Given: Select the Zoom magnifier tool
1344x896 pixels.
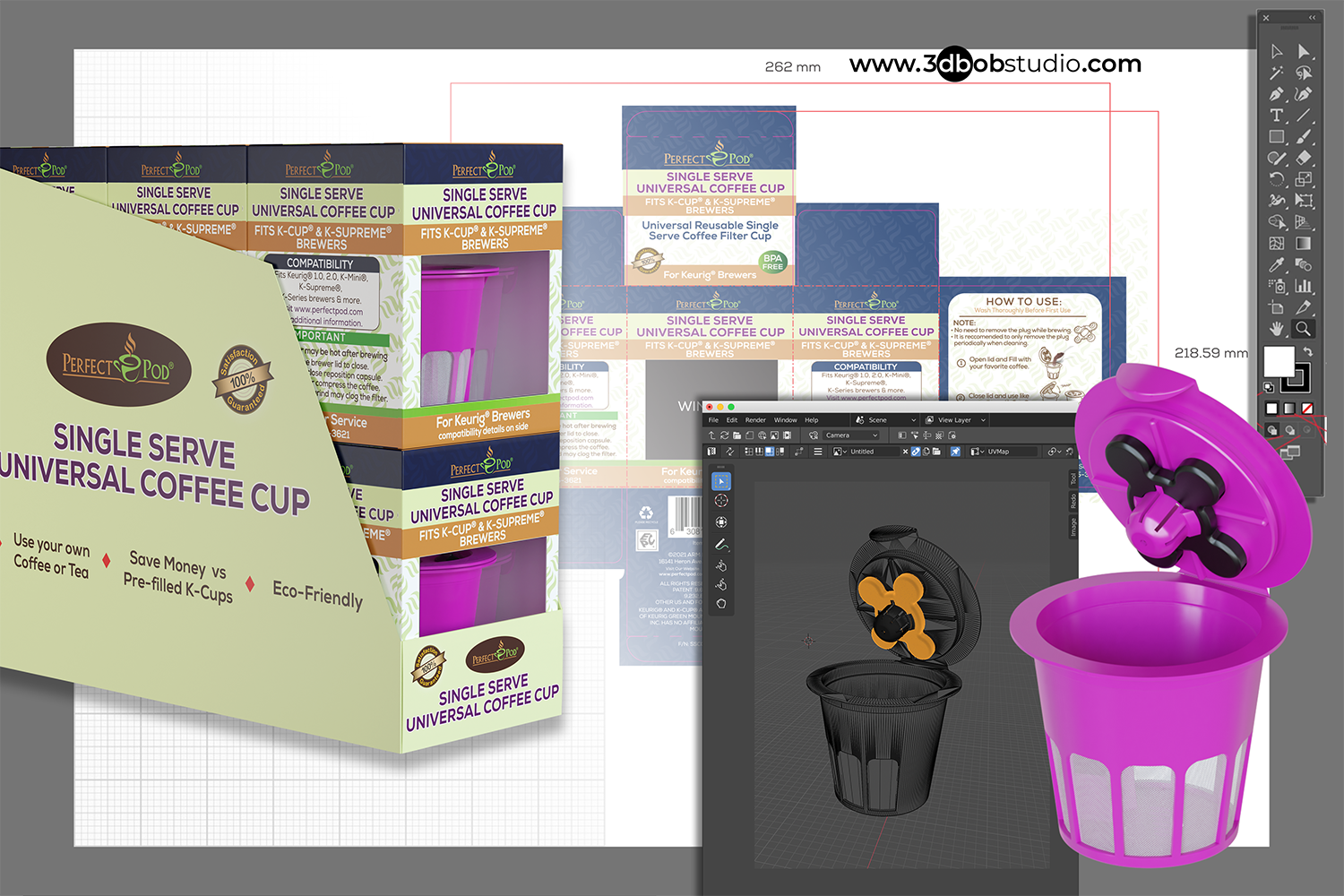Looking at the screenshot, I should pos(1304,329).
